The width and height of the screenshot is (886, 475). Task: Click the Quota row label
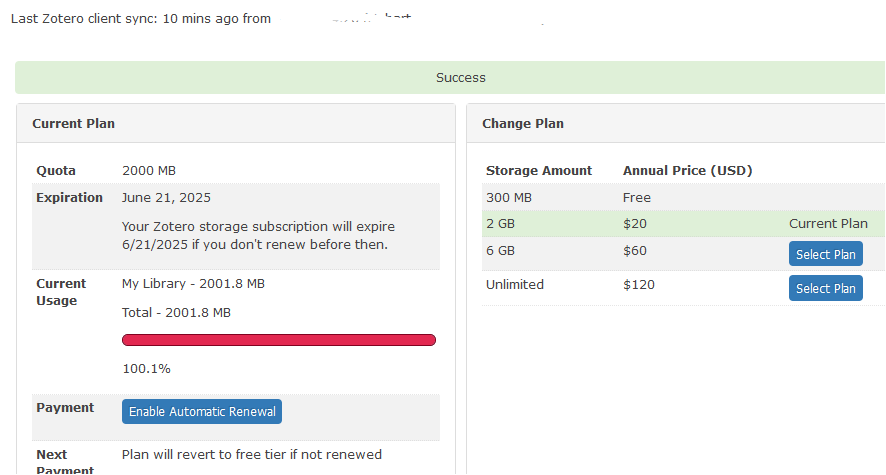coord(56,171)
